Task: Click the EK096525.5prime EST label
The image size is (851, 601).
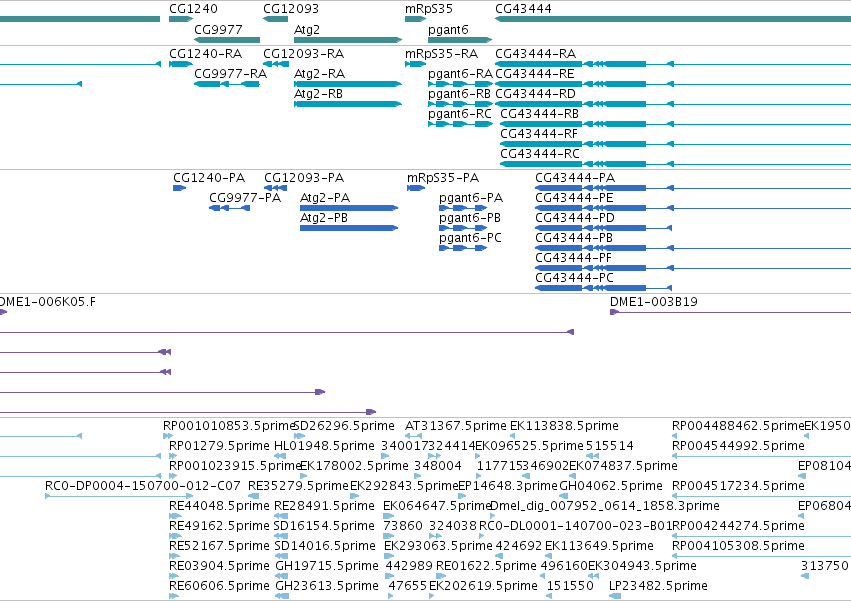Action: pyautogui.click(x=530, y=446)
